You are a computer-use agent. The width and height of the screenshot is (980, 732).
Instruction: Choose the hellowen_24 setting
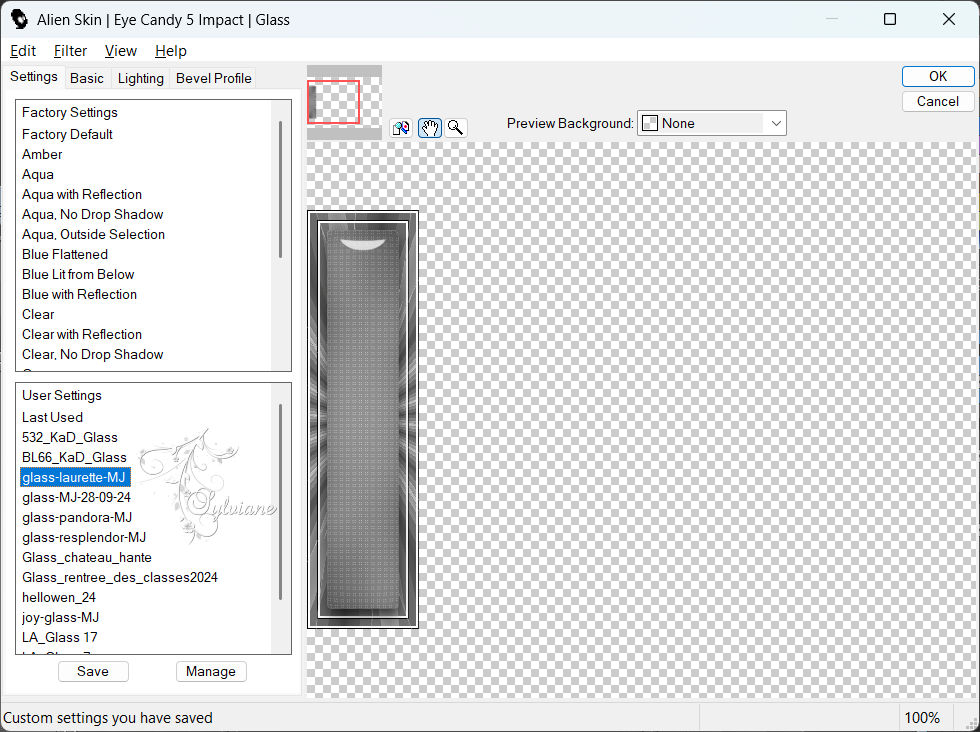59,598
